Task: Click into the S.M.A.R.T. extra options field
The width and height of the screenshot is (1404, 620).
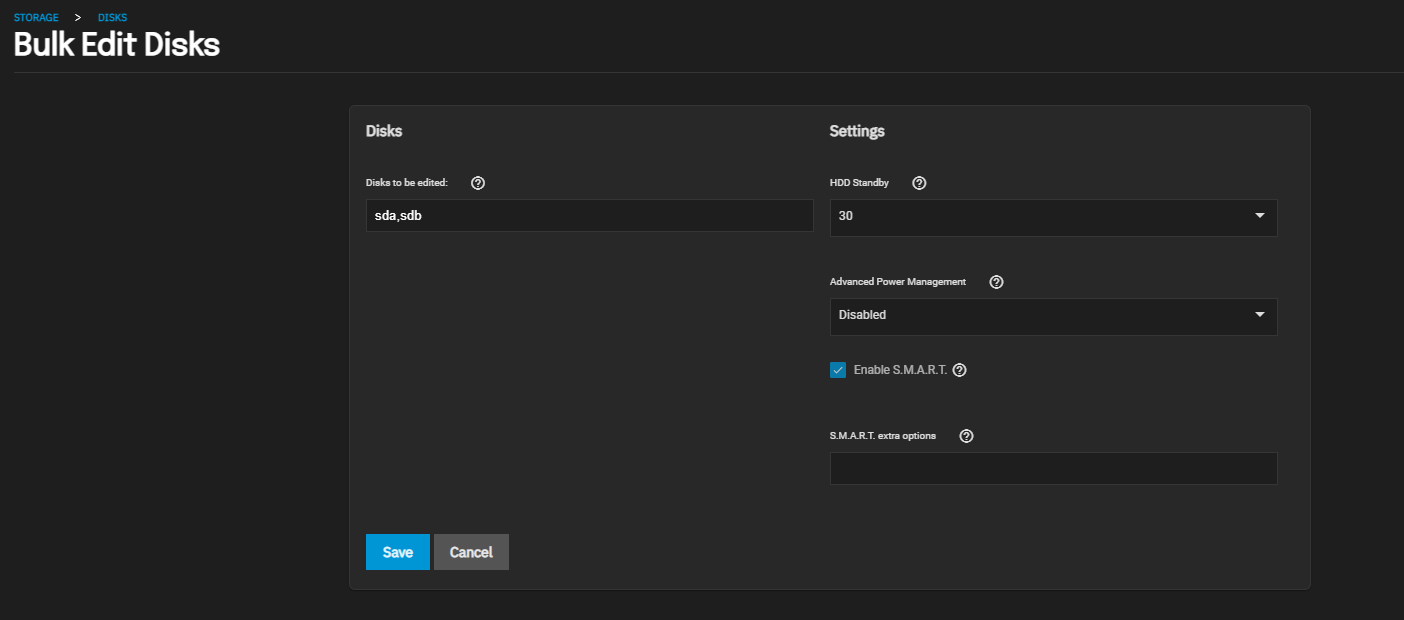Action: (1053, 468)
